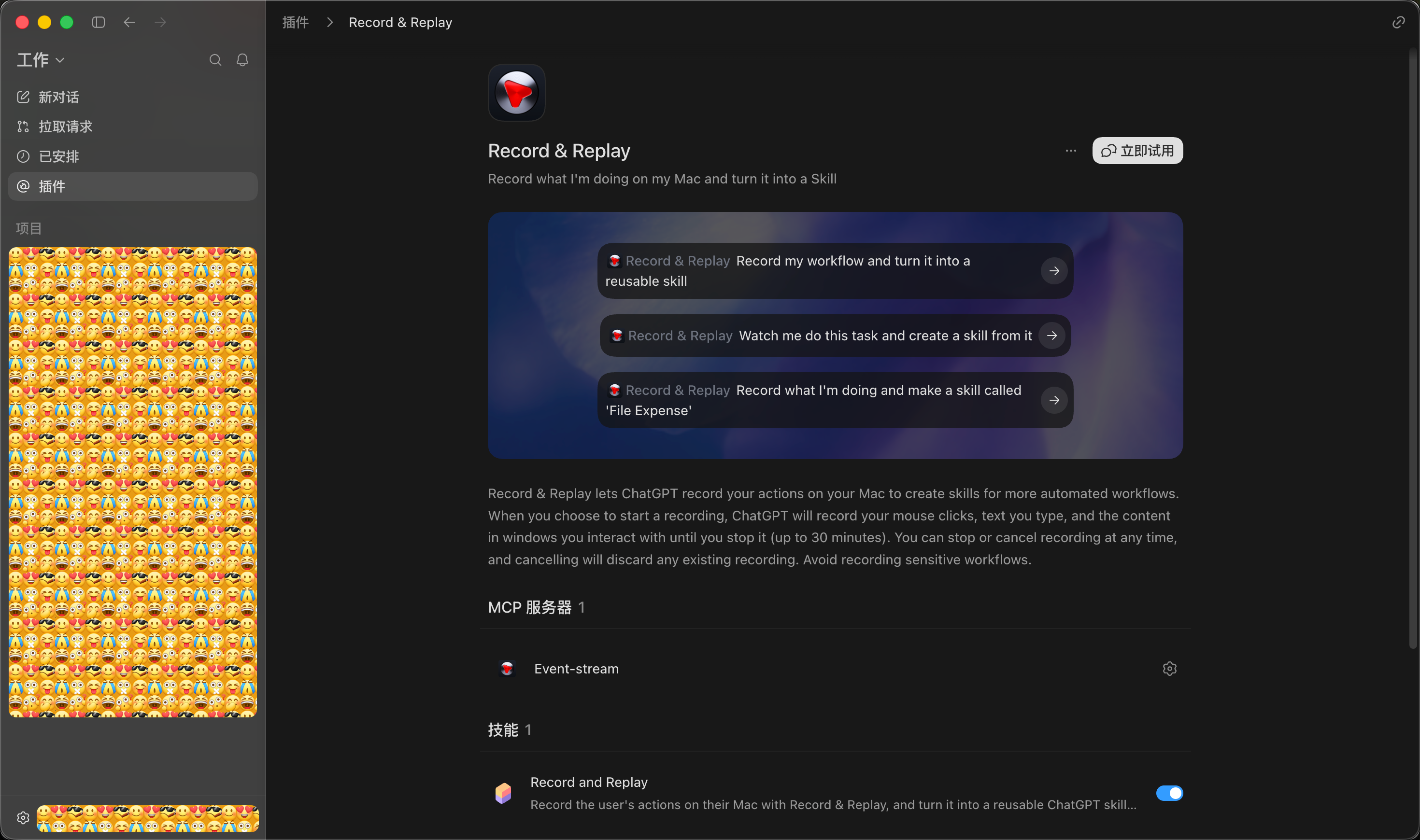1420x840 pixels.
Task: Open settings gear at sidebar bottom
Action: tap(23, 818)
